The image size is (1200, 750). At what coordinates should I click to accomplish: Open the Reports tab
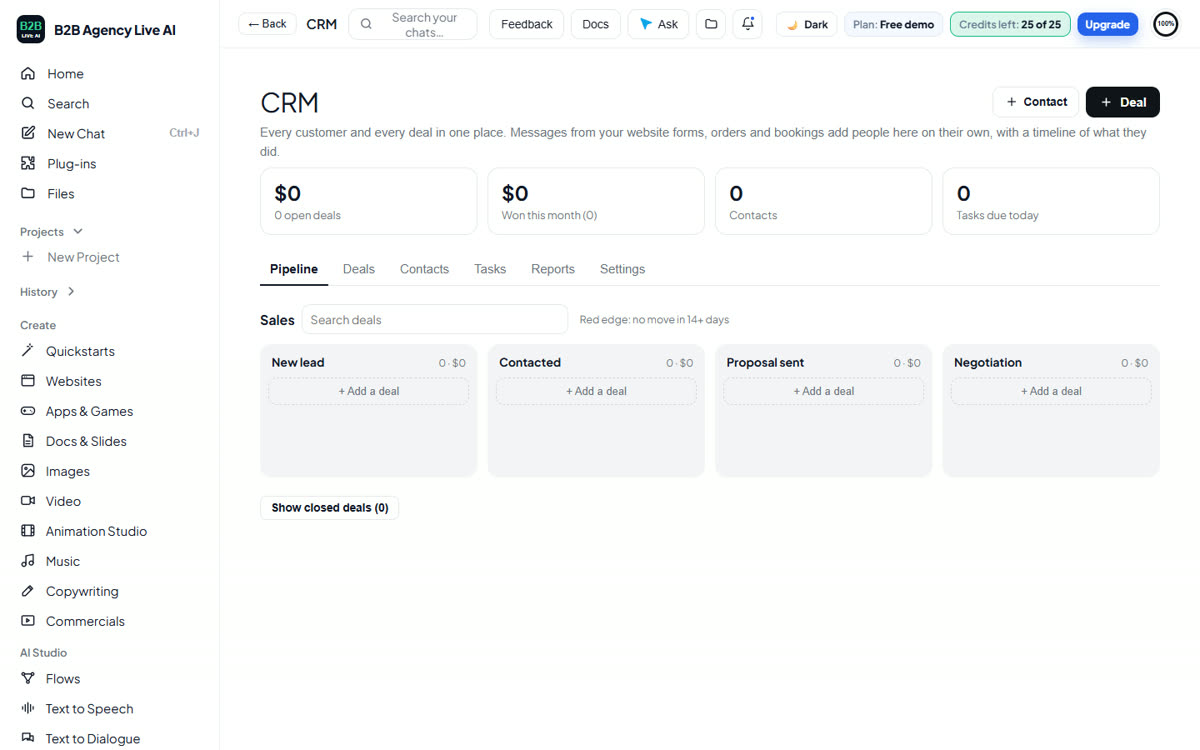pos(553,269)
